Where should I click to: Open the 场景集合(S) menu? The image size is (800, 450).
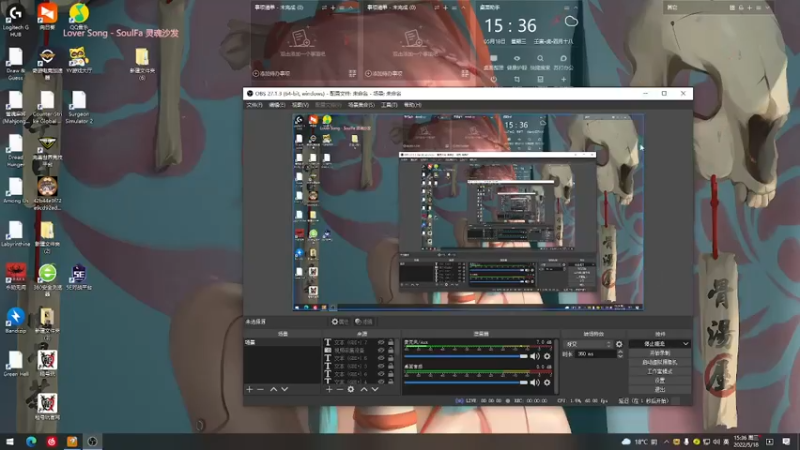click(x=361, y=105)
